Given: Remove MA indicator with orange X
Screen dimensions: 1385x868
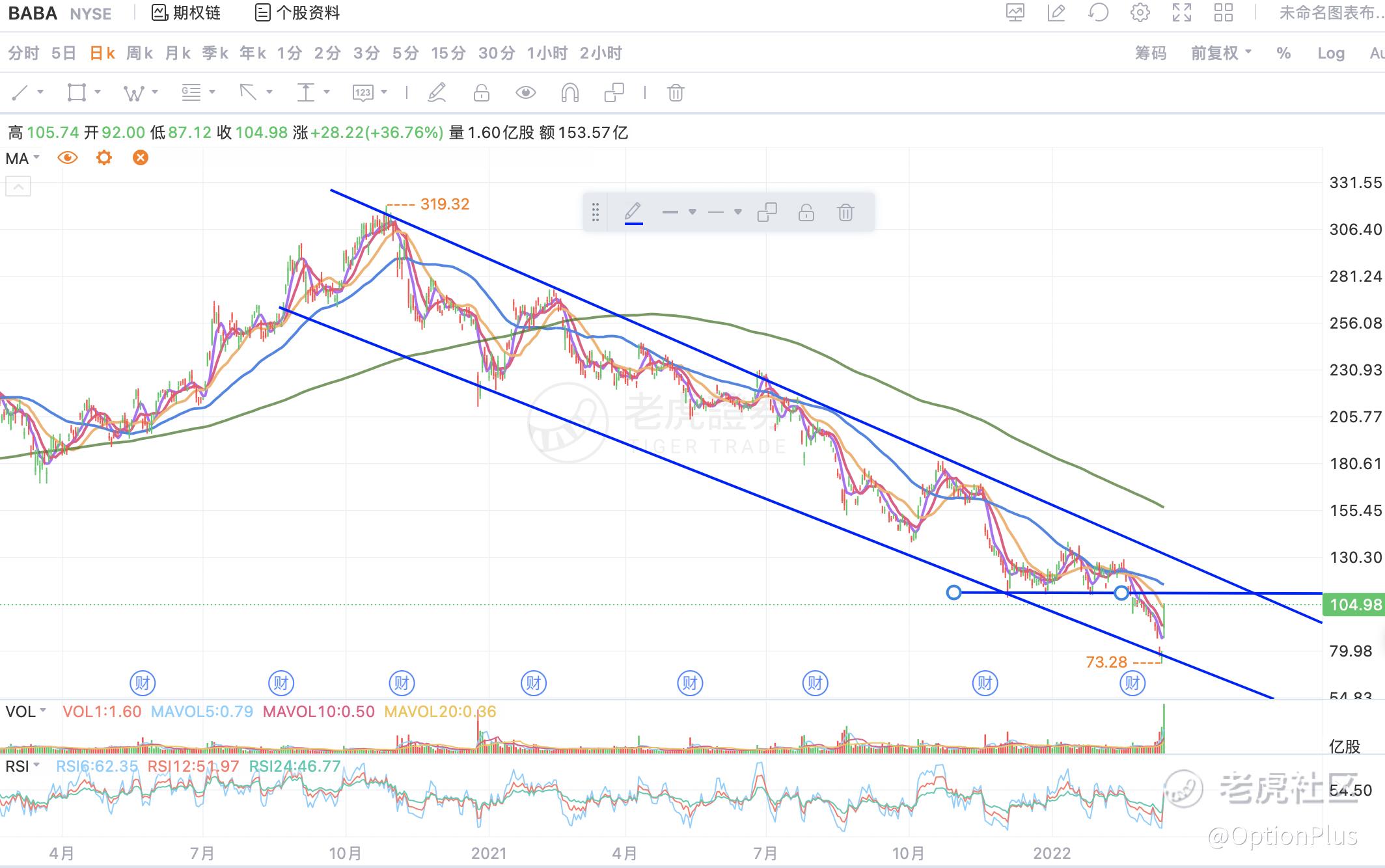Looking at the screenshot, I should 141,158.
